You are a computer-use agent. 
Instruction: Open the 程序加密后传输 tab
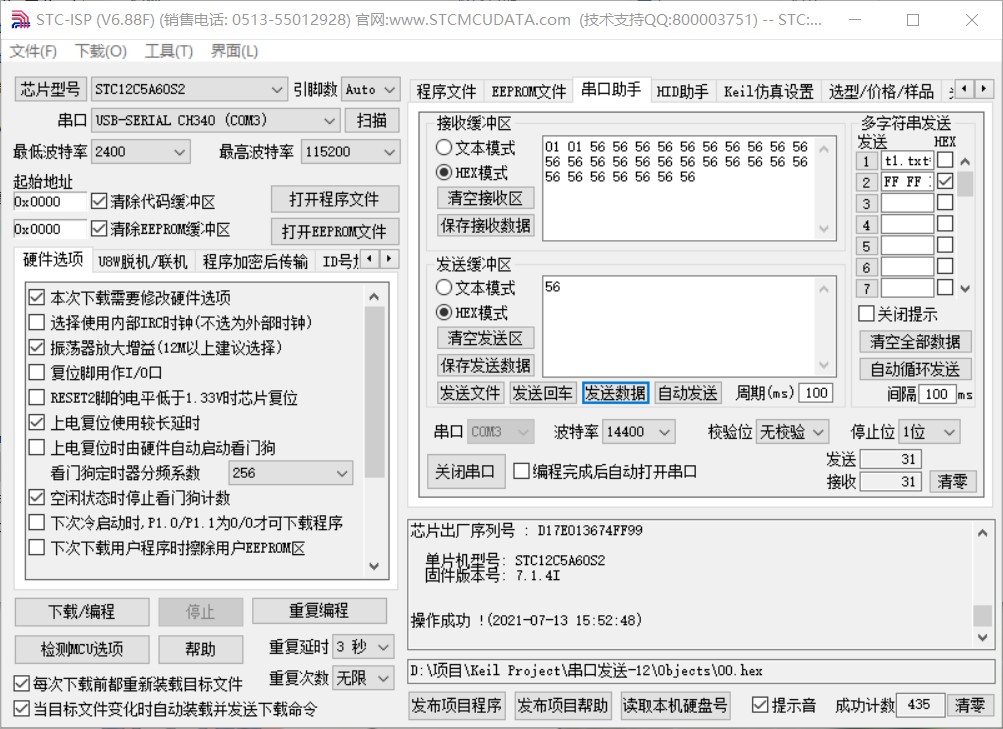click(x=255, y=262)
